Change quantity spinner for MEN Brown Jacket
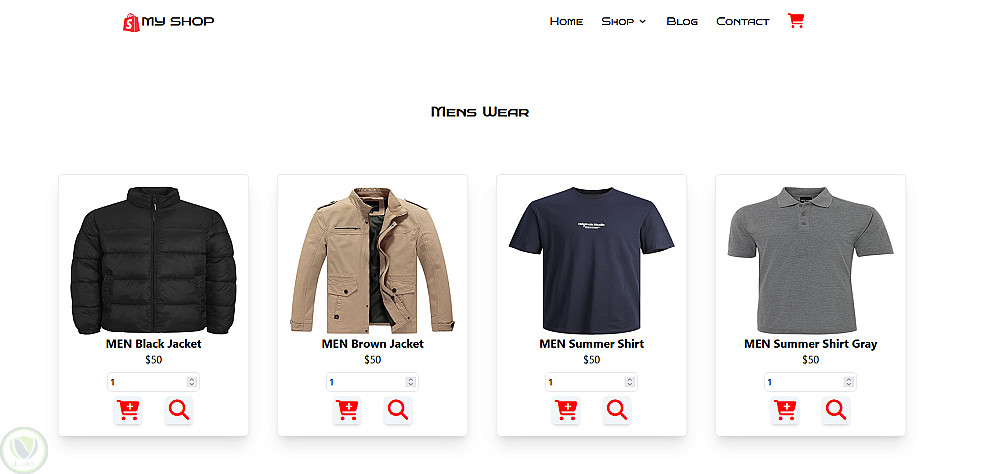Image resolution: width=1000 pixels, height=474 pixels. coord(410,382)
